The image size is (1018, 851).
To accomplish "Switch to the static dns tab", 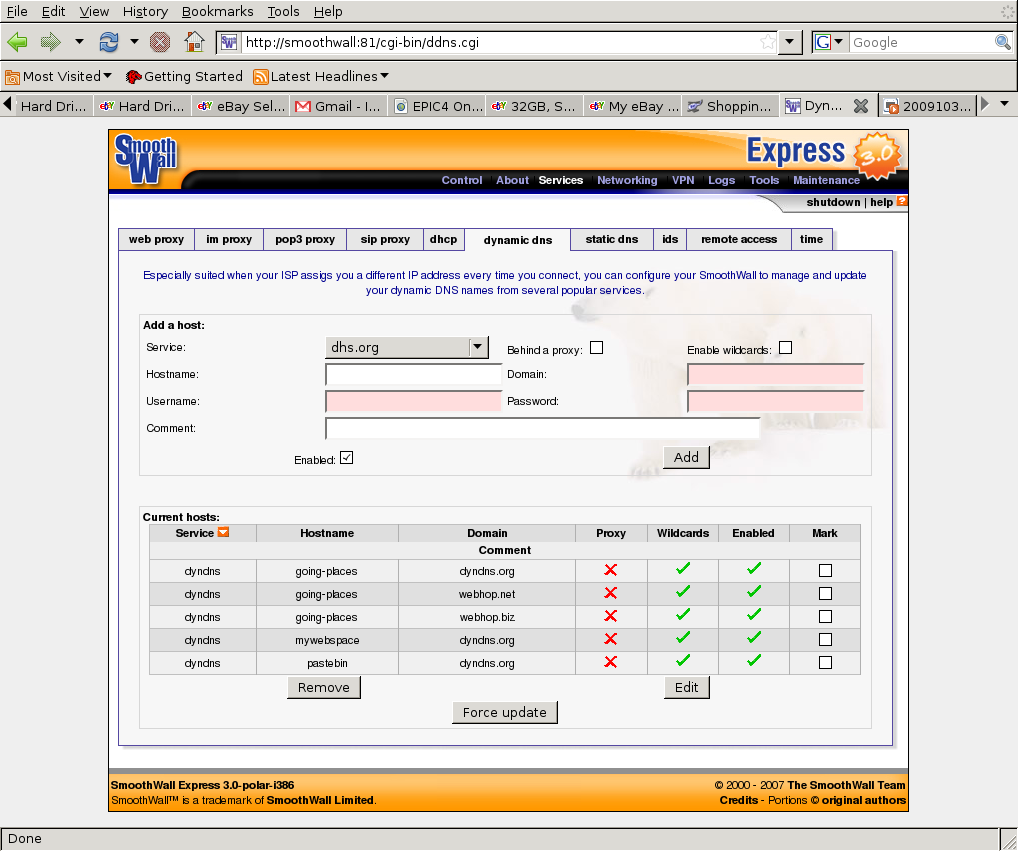I will click(x=611, y=239).
